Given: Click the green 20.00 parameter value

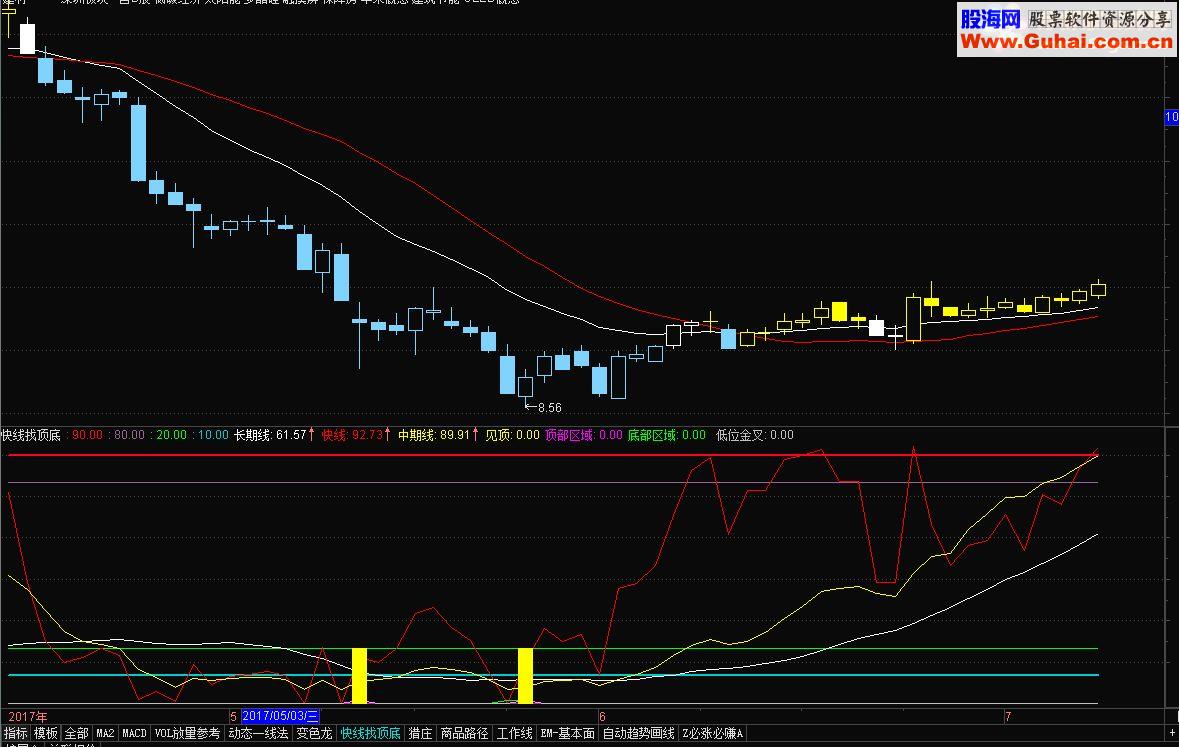Looking at the screenshot, I should [x=171, y=435].
